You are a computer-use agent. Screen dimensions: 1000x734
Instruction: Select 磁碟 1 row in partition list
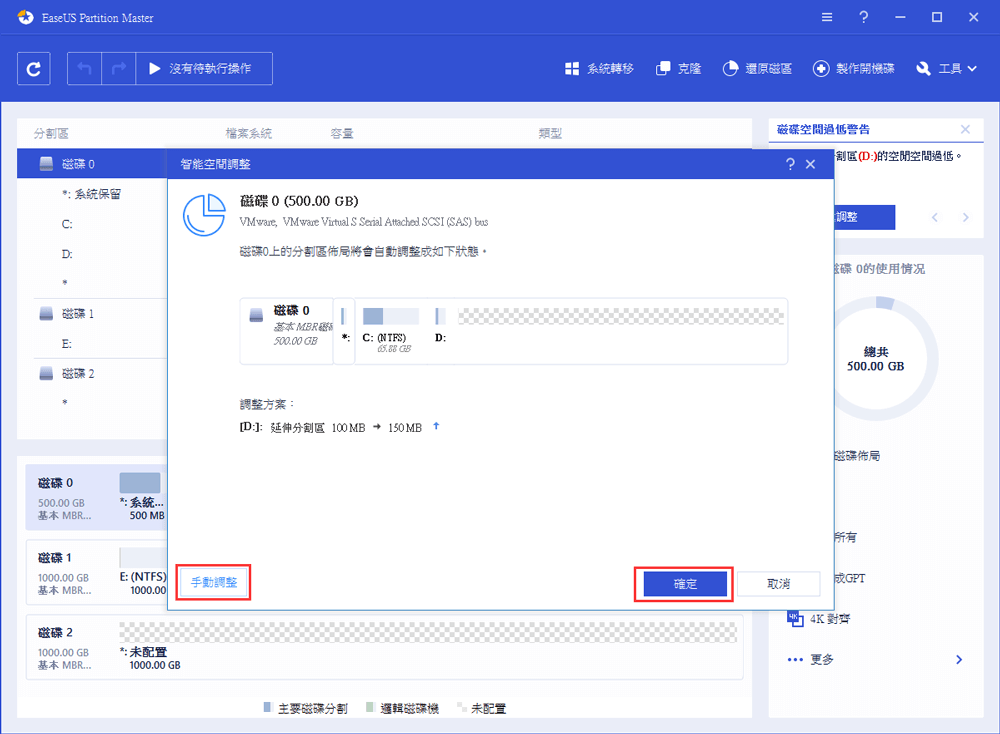pyautogui.click(x=92, y=314)
